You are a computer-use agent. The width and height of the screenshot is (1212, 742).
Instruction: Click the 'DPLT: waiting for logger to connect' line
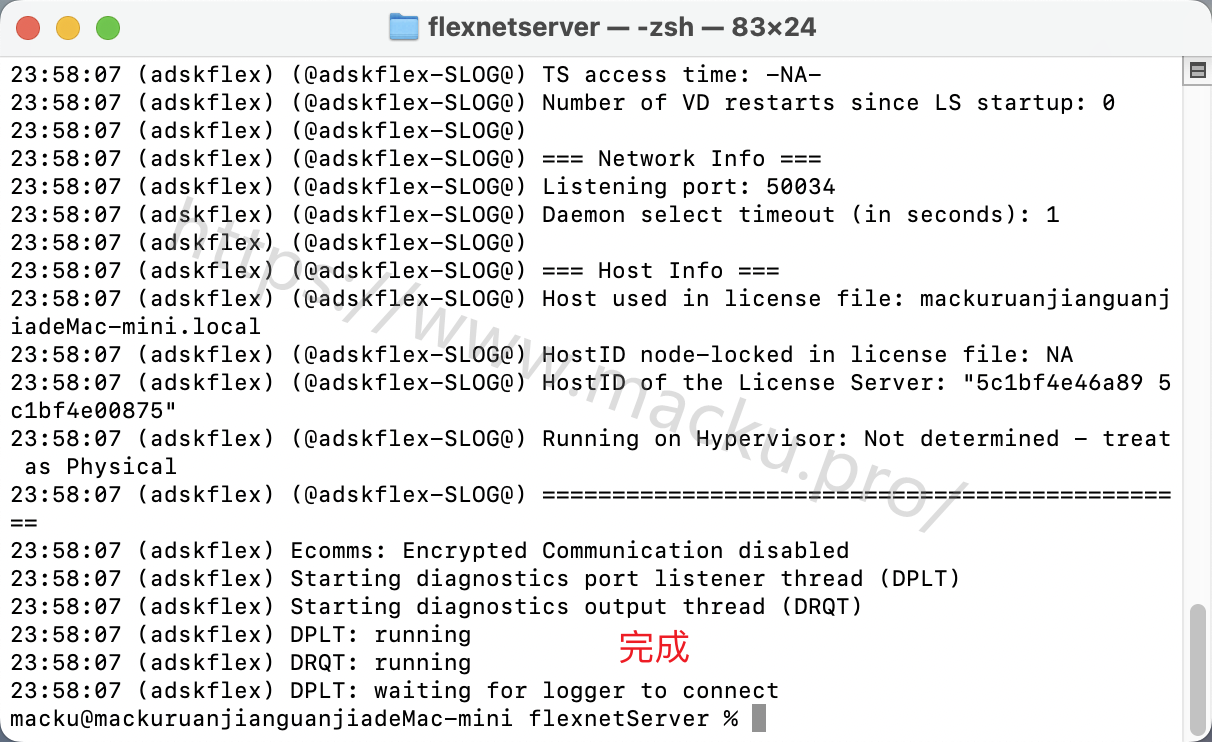coord(535,691)
